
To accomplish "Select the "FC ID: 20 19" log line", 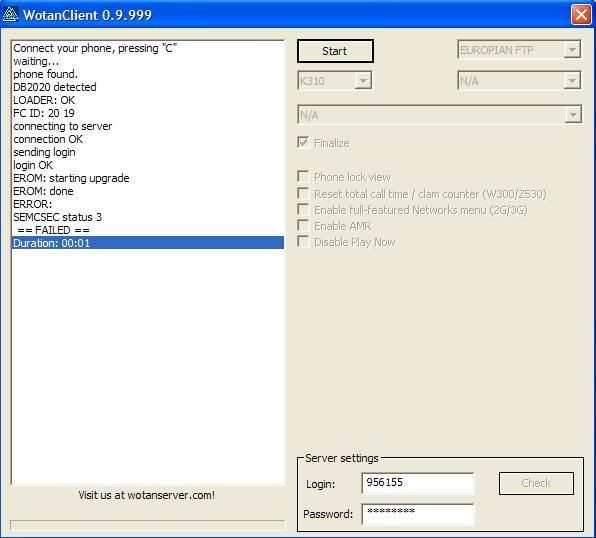I will [148, 113].
